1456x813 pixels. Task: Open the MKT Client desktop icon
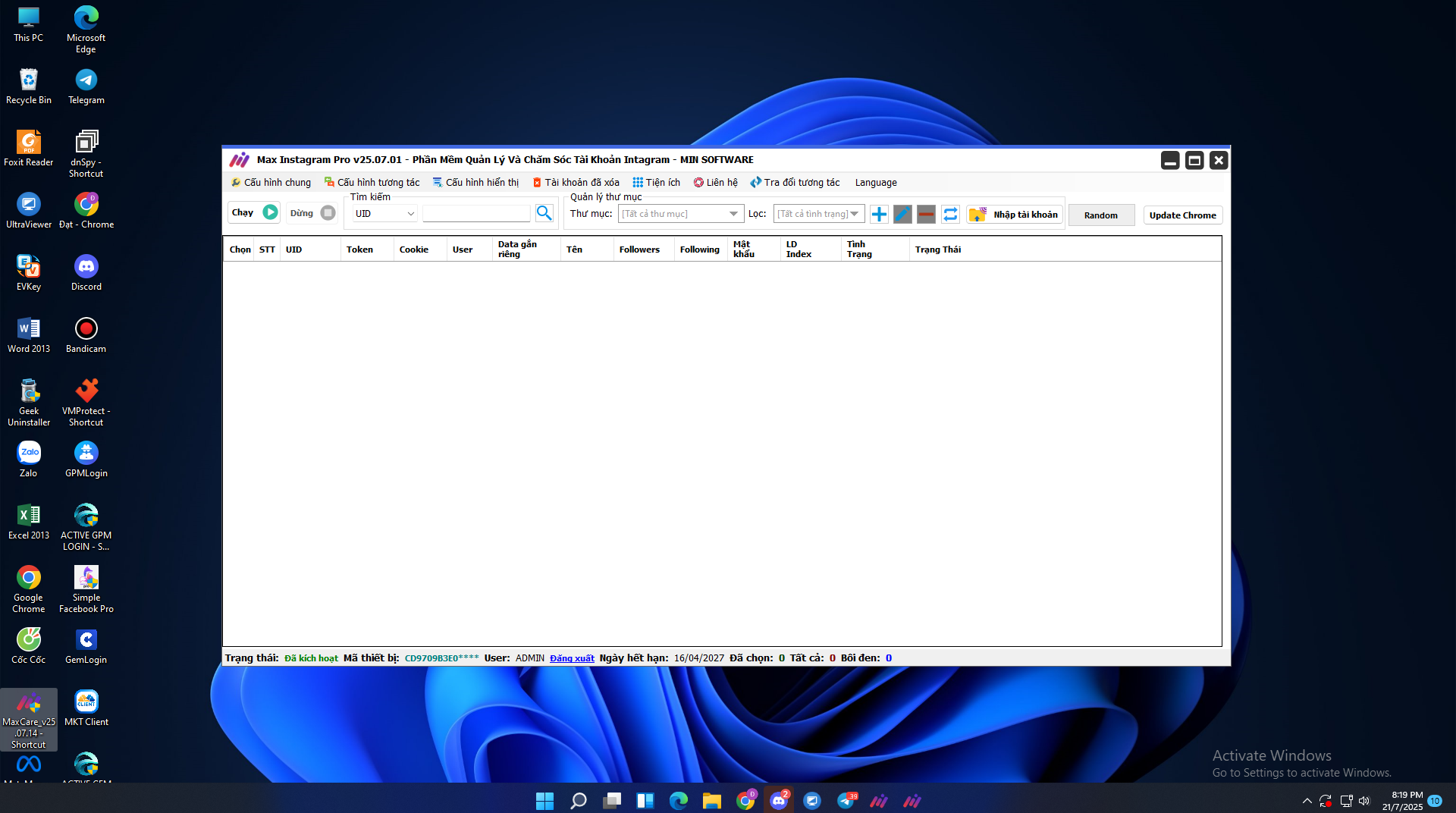[86, 708]
